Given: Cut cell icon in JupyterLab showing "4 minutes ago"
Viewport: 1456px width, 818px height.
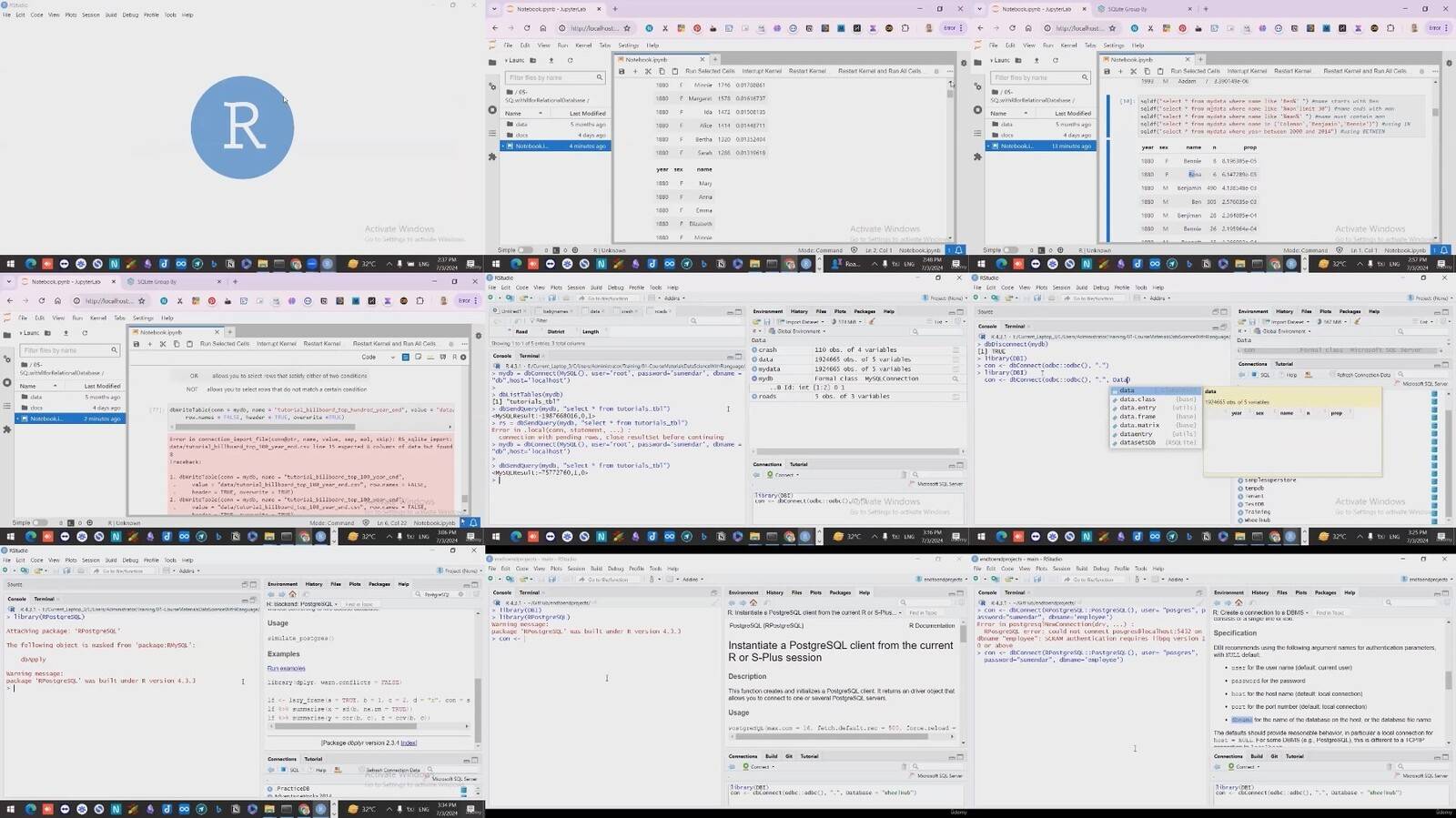Looking at the screenshot, I should [648, 71].
